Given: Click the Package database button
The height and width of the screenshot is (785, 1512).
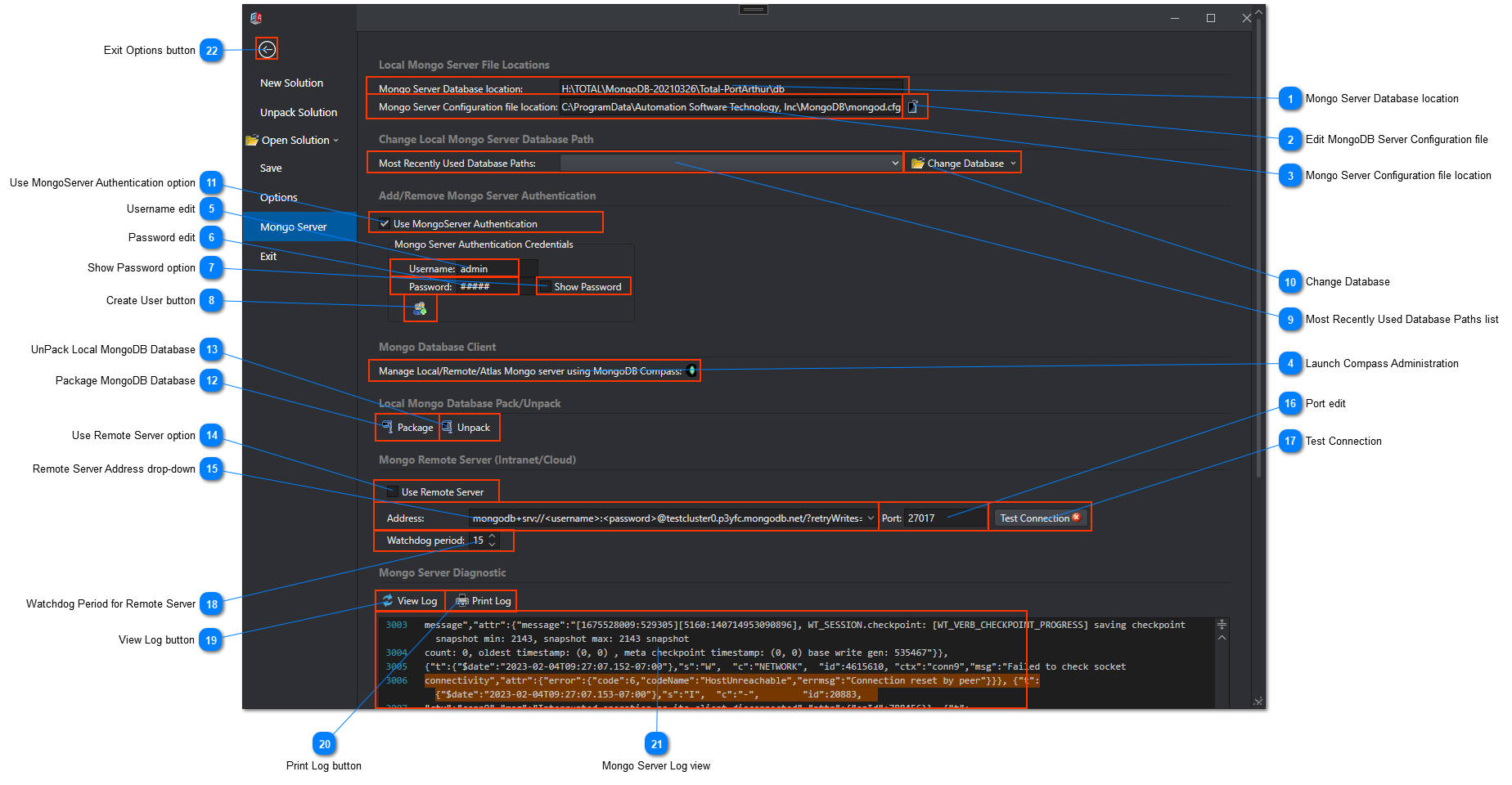Looking at the screenshot, I should (x=407, y=427).
